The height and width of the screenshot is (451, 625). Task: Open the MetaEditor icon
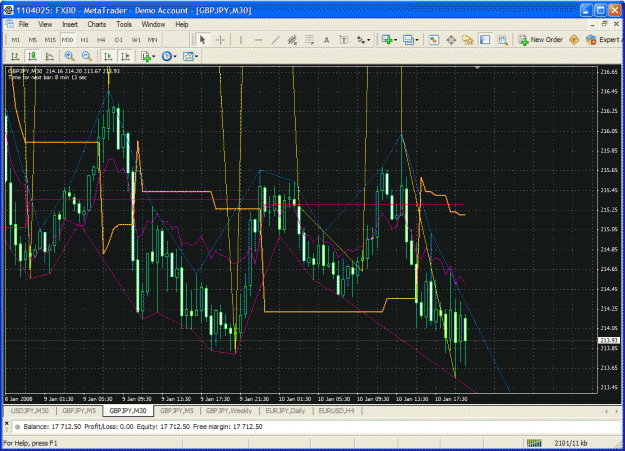tap(574, 40)
